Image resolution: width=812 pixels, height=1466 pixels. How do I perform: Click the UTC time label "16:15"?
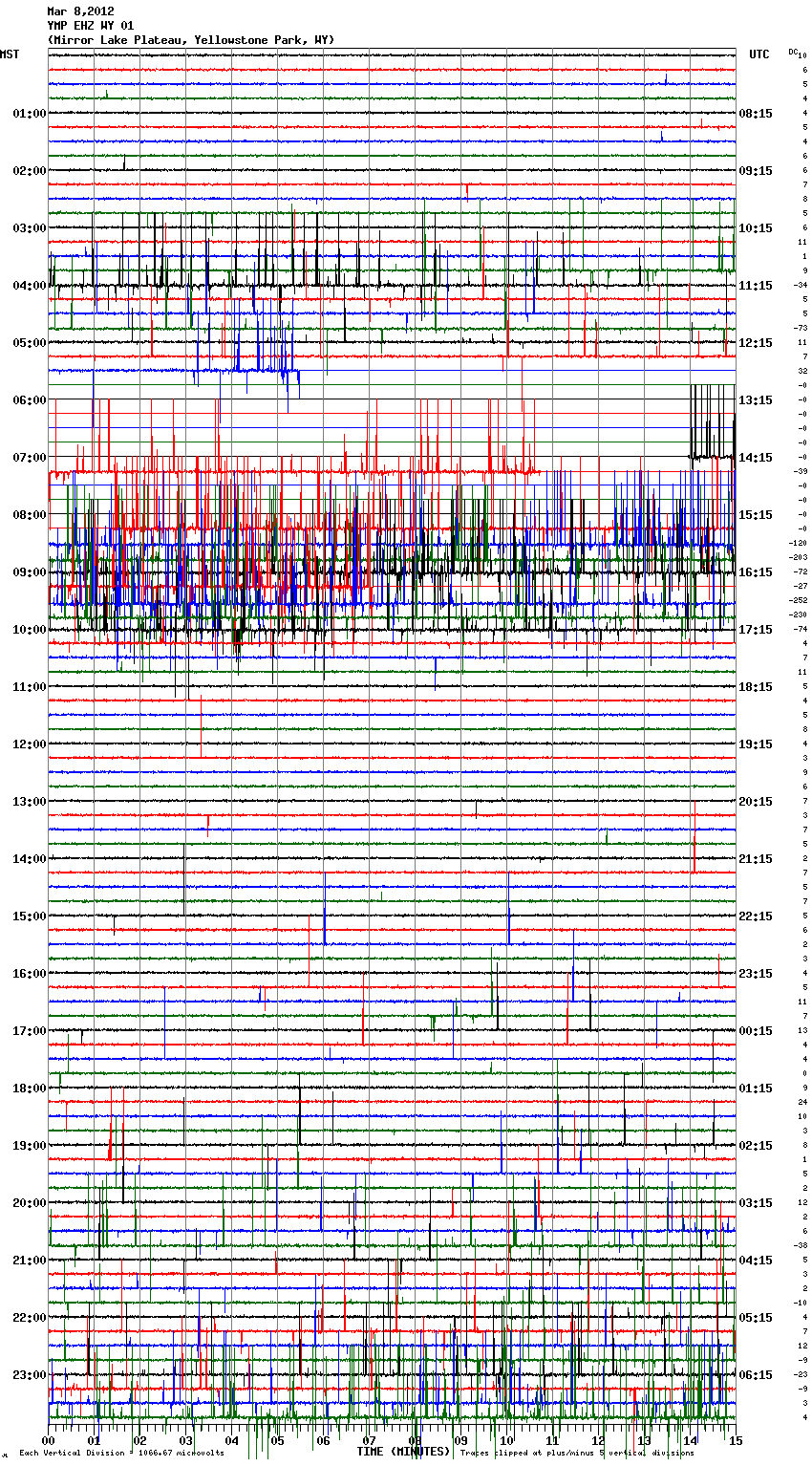[756, 572]
